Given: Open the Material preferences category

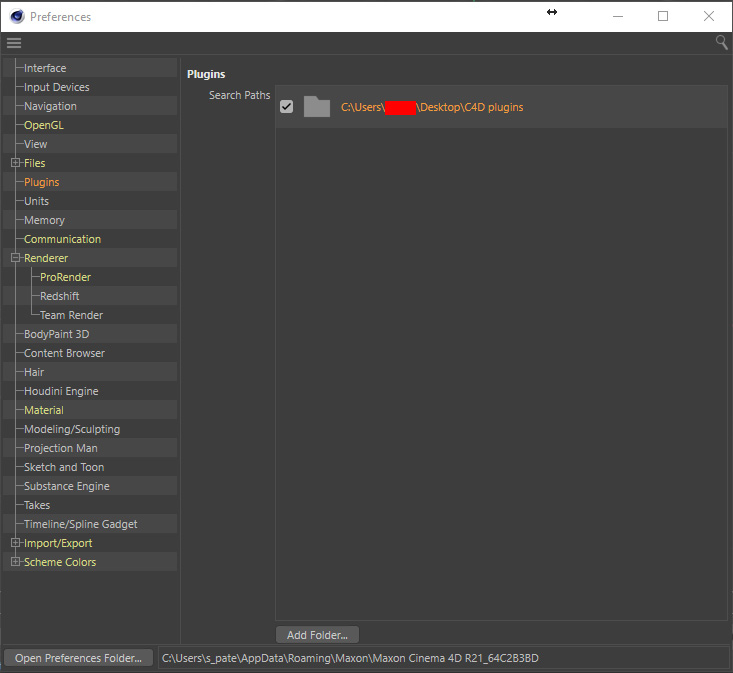Looking at the screenshot, I should [x=44, y=410].
